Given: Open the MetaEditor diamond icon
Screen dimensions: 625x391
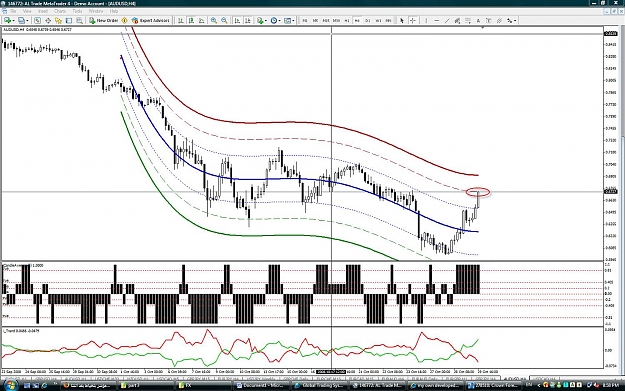Looking at the screenshot, I should click(x=124, y=20).
